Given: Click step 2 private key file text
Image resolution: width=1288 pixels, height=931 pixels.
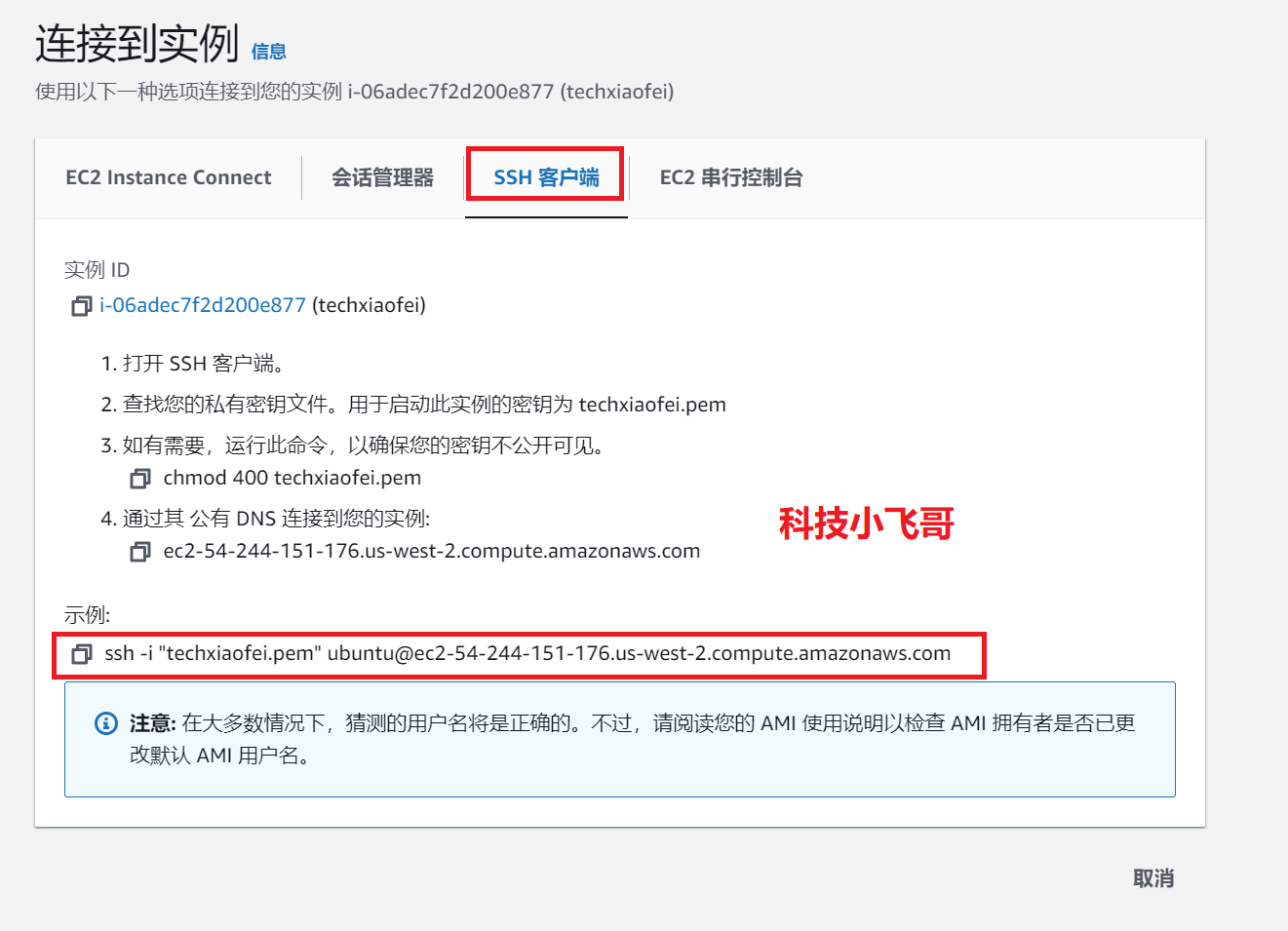Looking at the screenshot, I should (x=424, y=405).
